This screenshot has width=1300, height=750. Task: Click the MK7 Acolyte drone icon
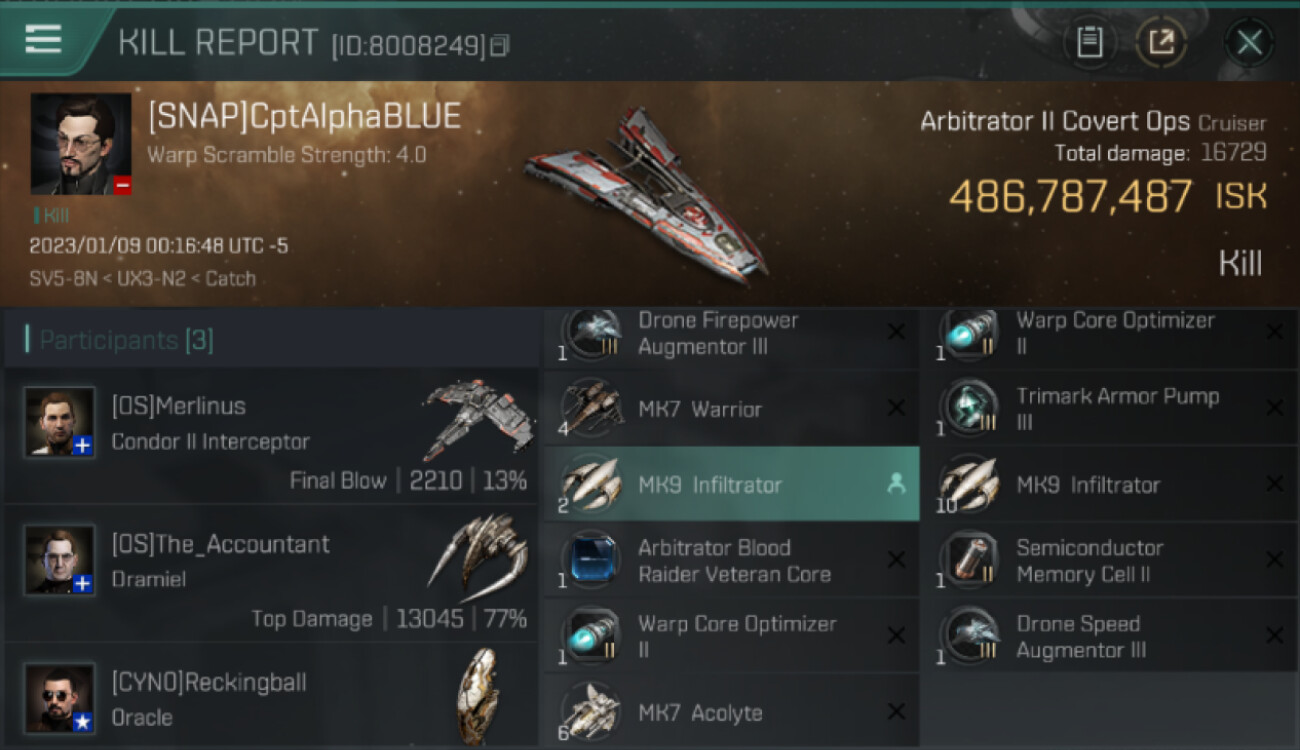(591, 712)
